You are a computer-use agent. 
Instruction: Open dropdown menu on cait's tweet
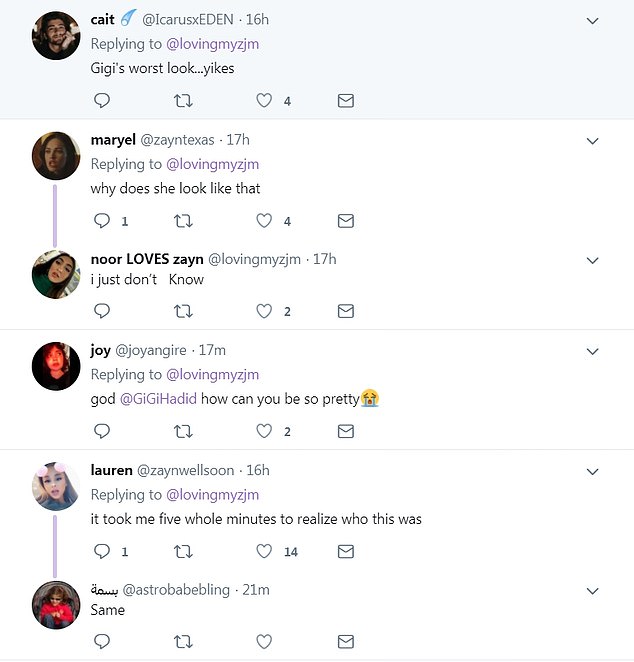click(x=592, y=21)
